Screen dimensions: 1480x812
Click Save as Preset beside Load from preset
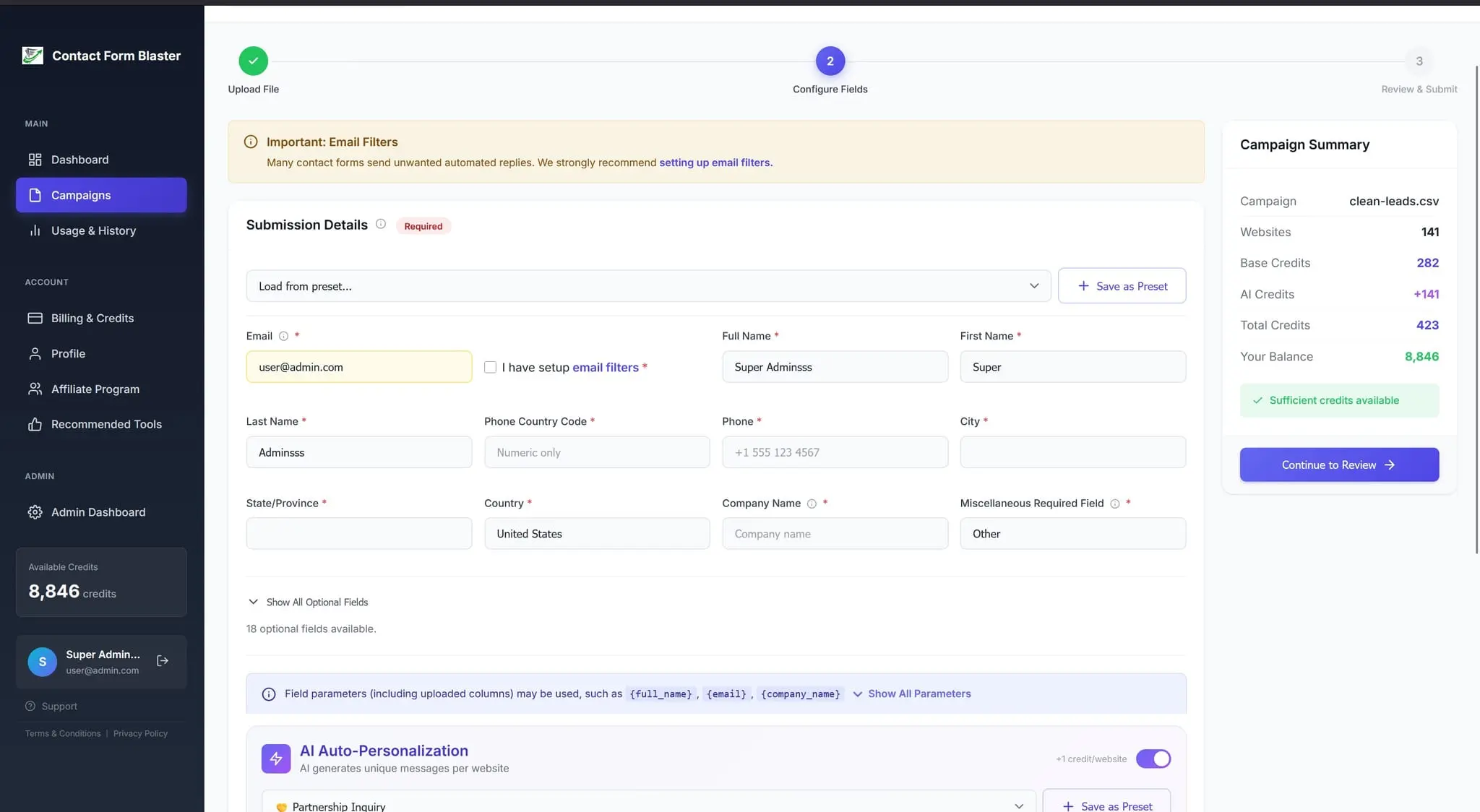(x=1122, y=286)
